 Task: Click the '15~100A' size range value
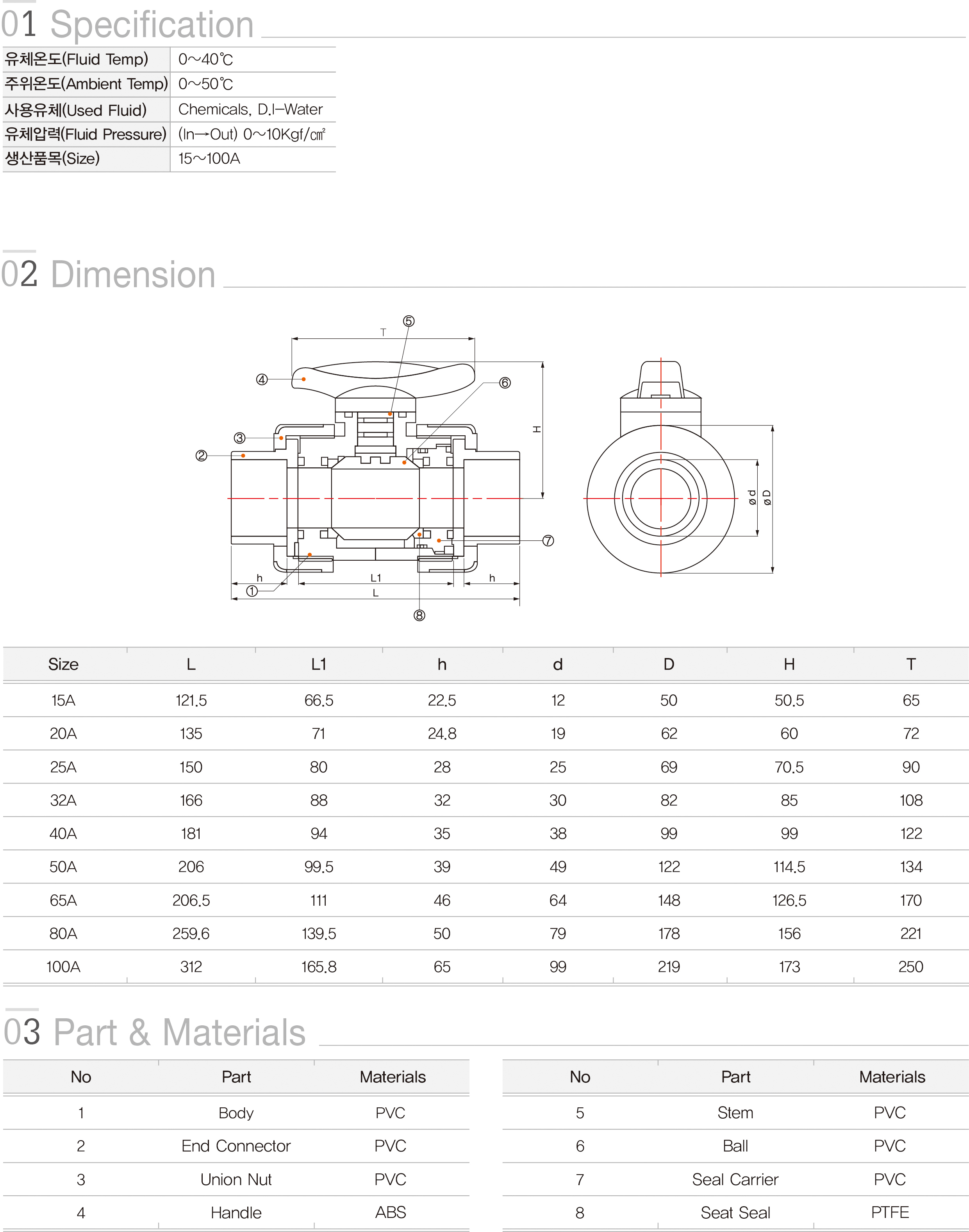pyautogui.click(x=209, y=159)
